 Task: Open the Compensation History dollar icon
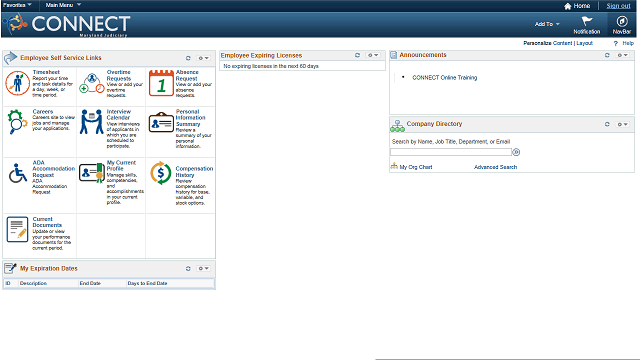161,173
